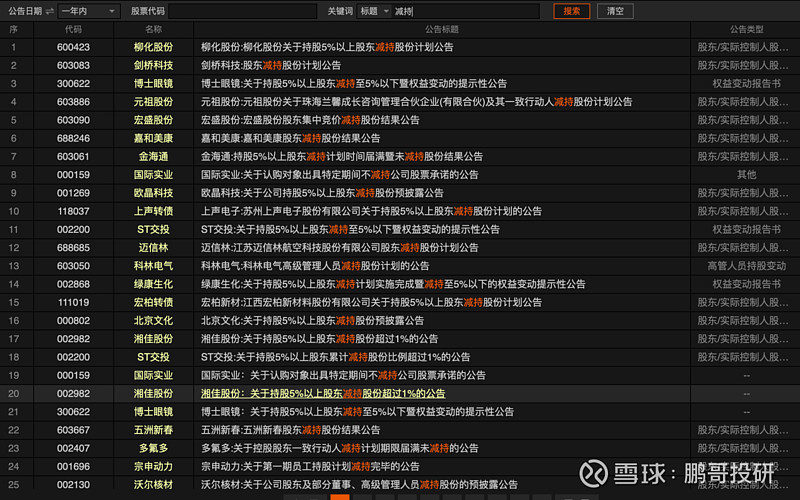Open 宏盛股份股东集中竞价减持股份结果公告

point(310,120)
